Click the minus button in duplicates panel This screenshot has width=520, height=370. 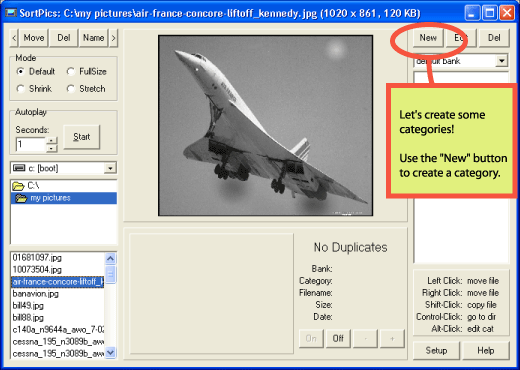tap(366, 339)
